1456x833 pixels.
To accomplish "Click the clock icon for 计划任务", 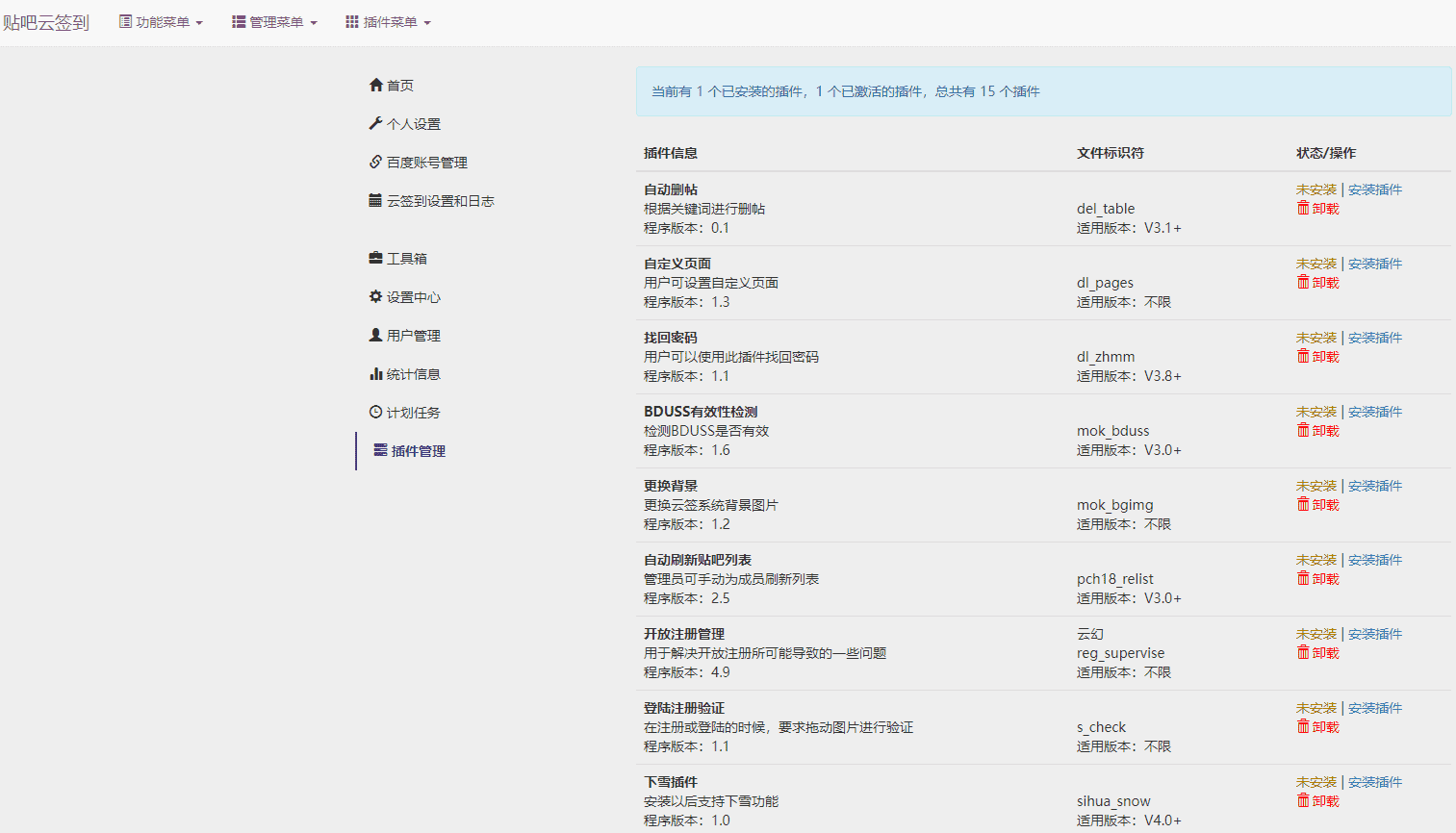I will click(x=376, y=412).
